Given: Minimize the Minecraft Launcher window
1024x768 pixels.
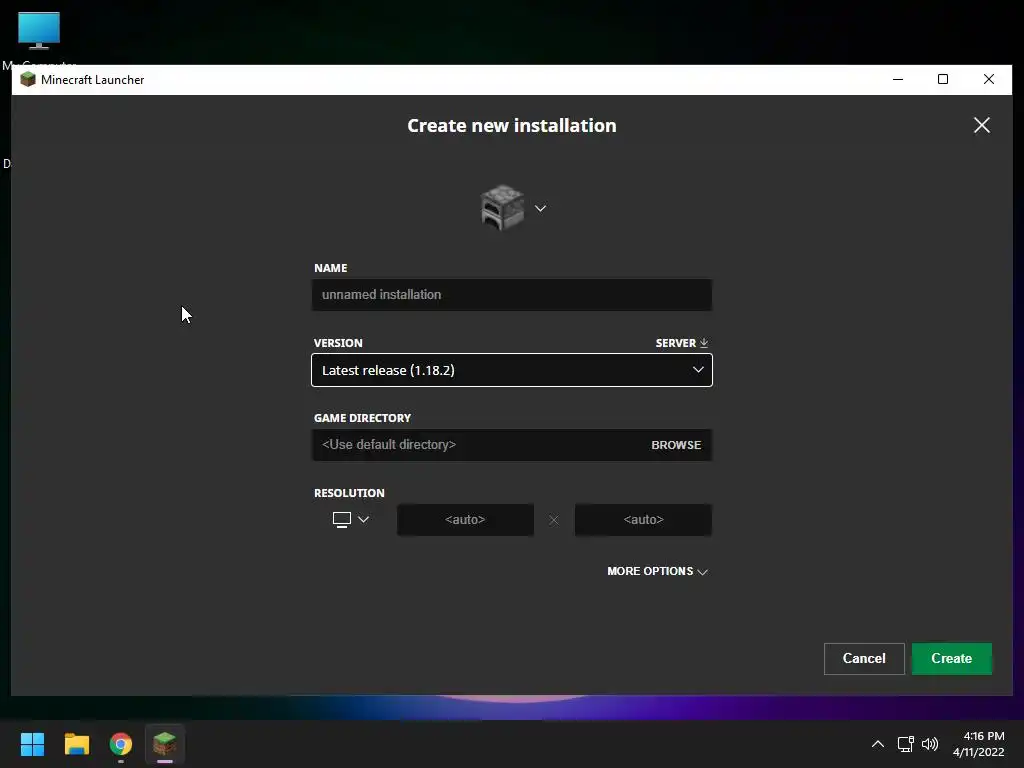Looking at the screenshot, I should coord(898,79).
